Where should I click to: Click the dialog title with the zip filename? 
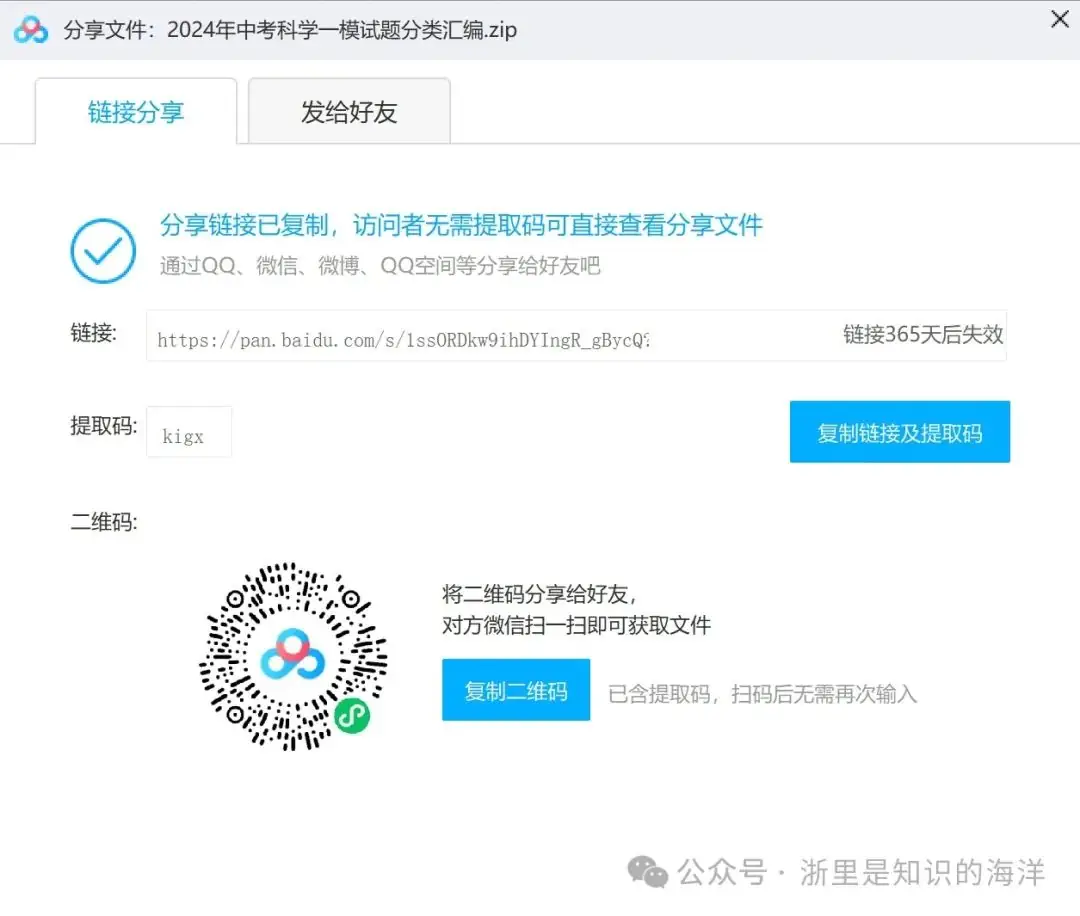coord(290,30)
